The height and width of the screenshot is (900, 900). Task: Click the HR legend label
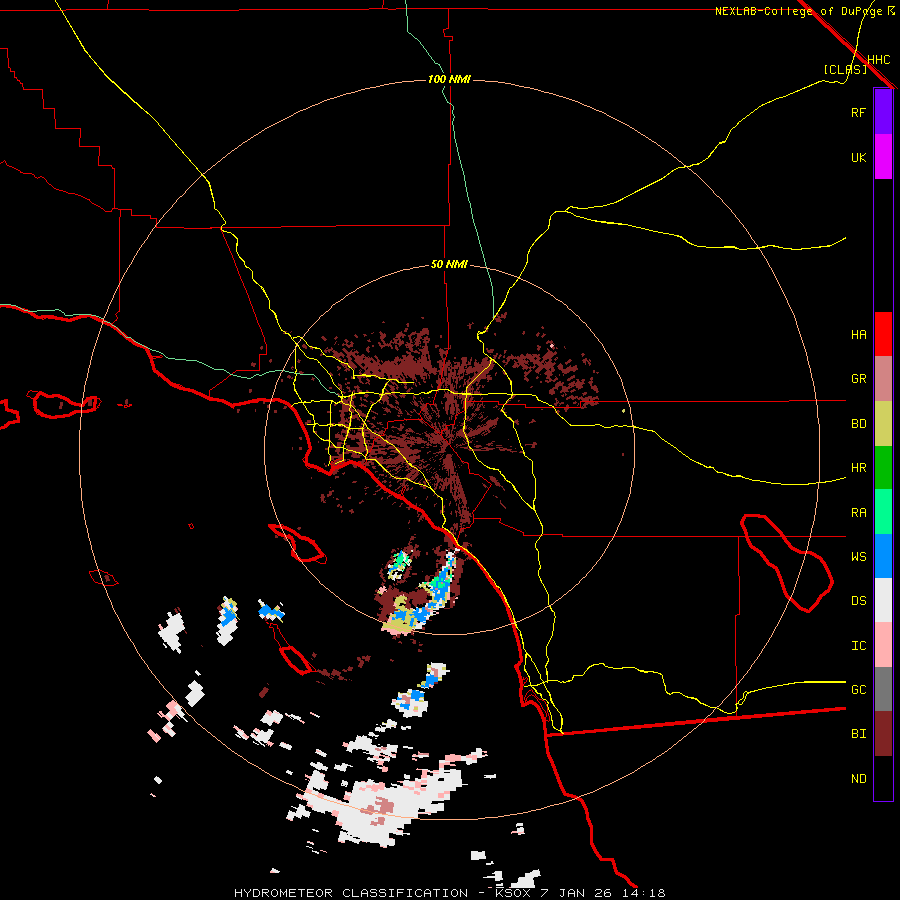(x=858, y=468)
